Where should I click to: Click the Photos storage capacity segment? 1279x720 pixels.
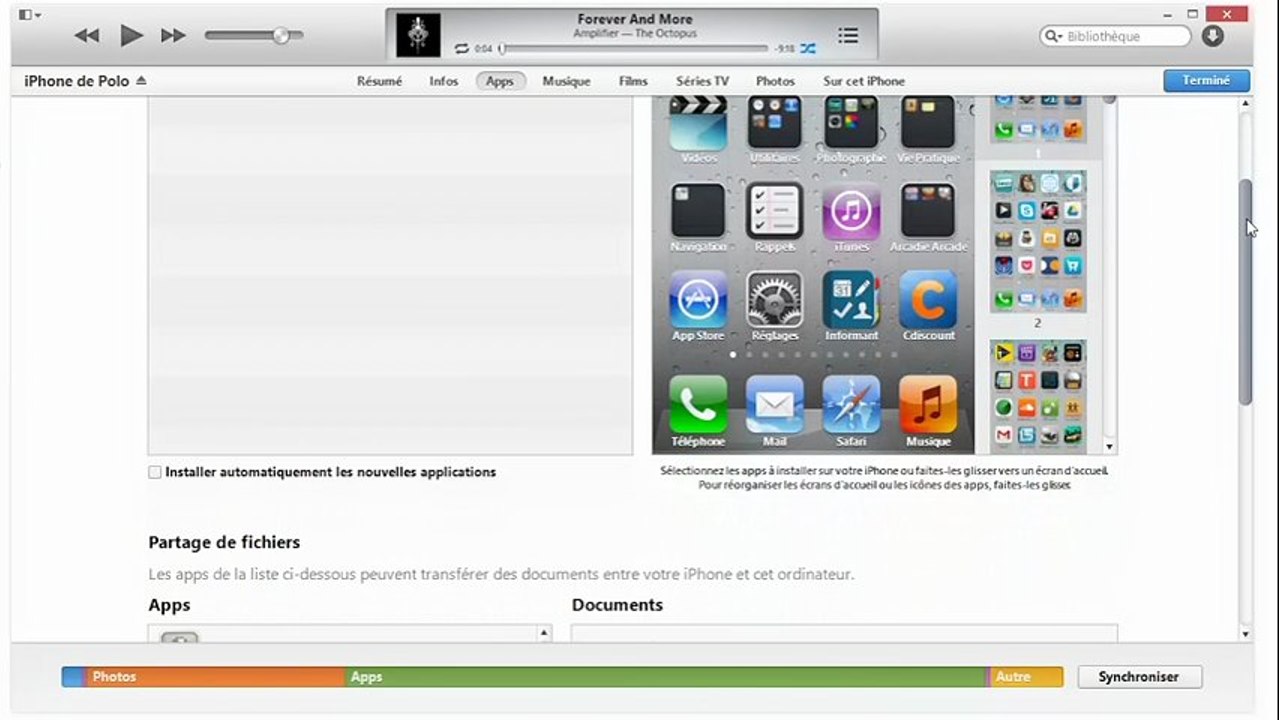[215, 677]
